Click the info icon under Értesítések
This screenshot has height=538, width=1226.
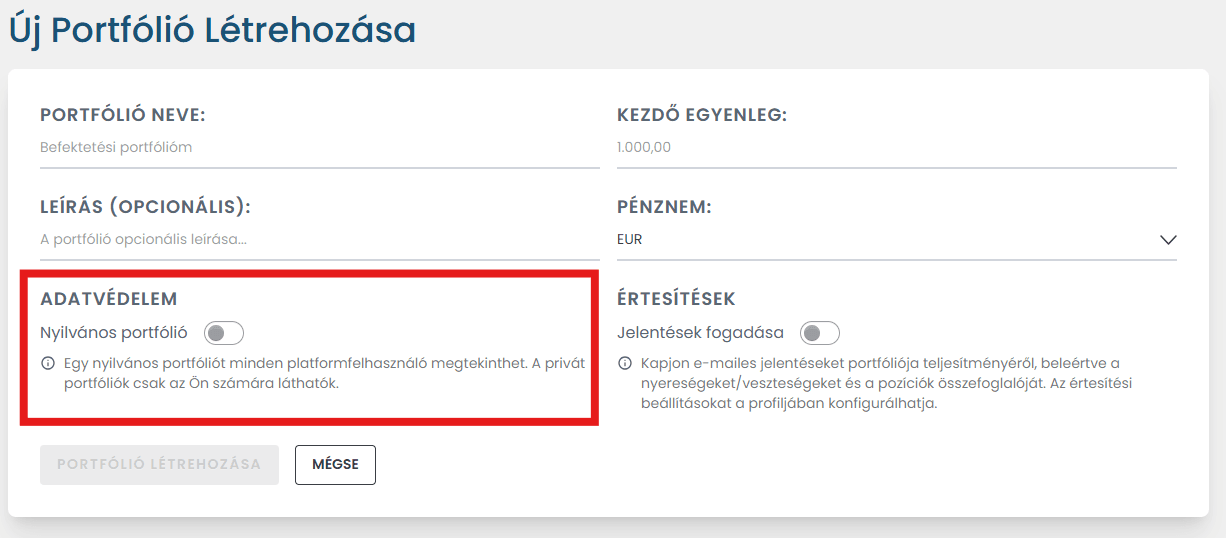pyautogui.click(x=625, y=363)
